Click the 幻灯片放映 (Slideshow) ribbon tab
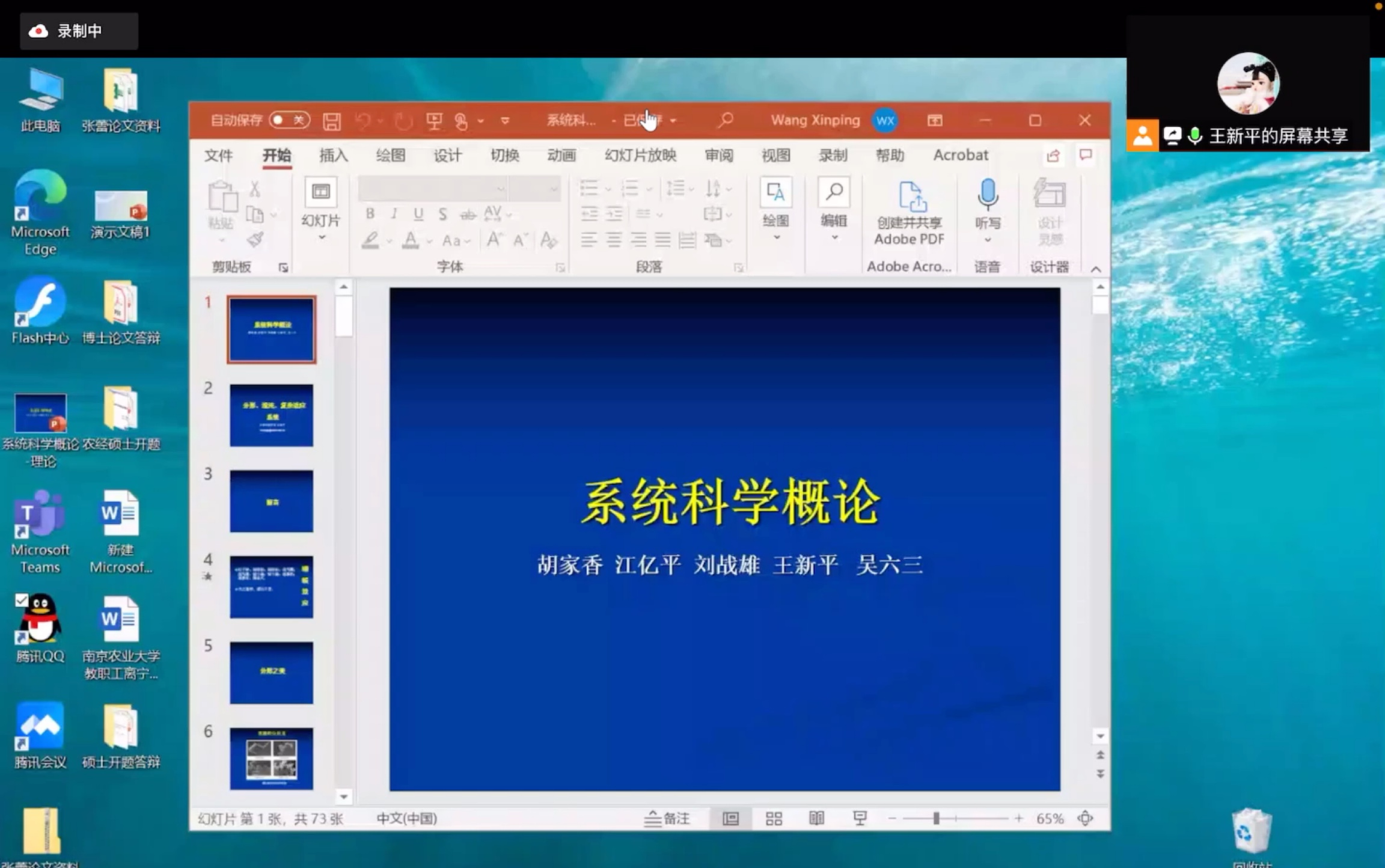This screenshot has height=868, width=1385. pyautogui.click(x=640, y=155)
